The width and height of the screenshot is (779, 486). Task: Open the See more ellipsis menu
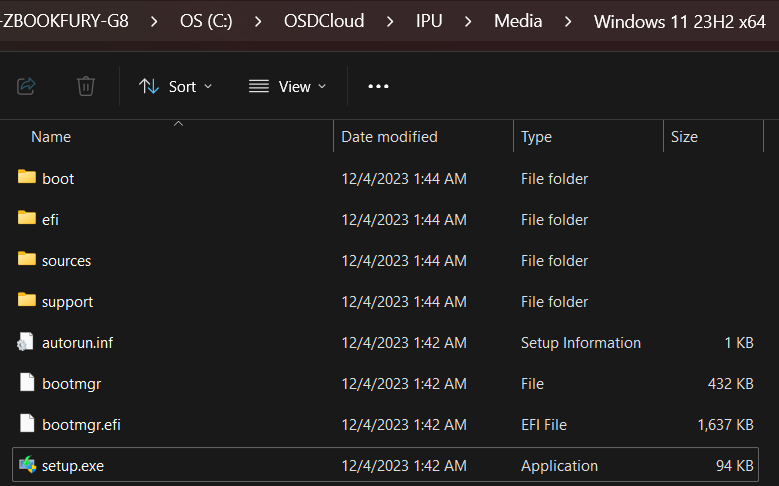[378, 86]
